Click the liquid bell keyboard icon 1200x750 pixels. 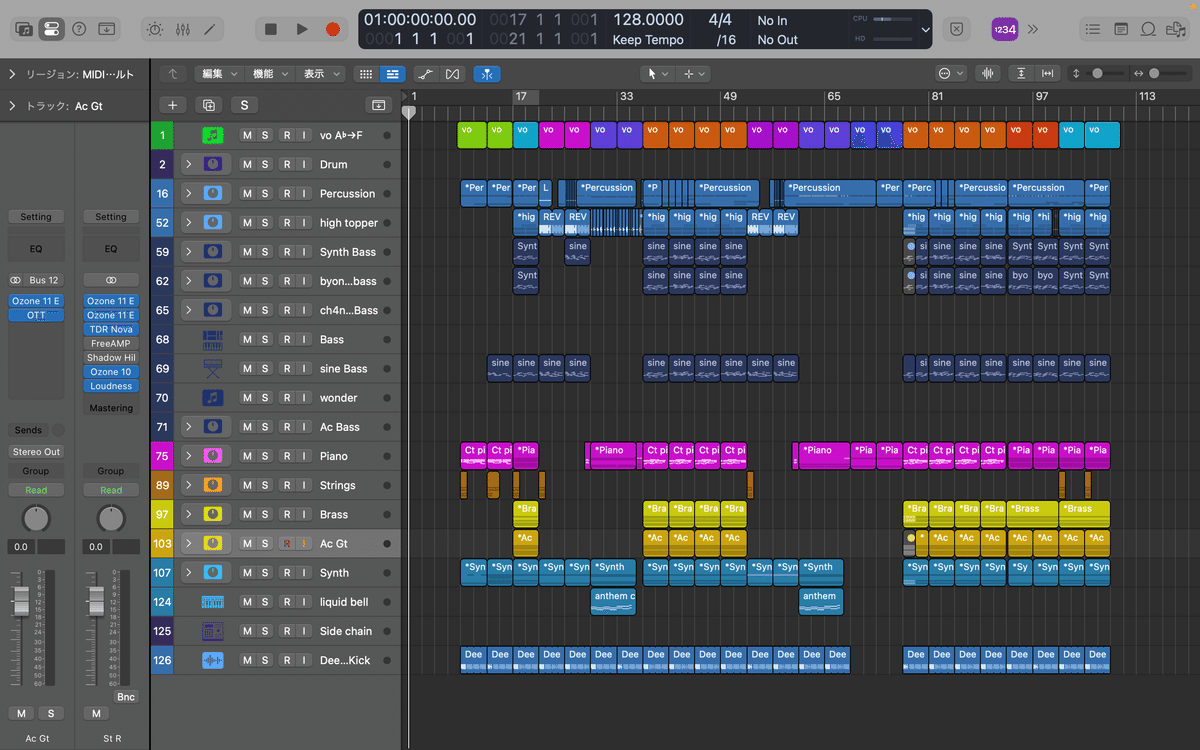coord(213,602)
